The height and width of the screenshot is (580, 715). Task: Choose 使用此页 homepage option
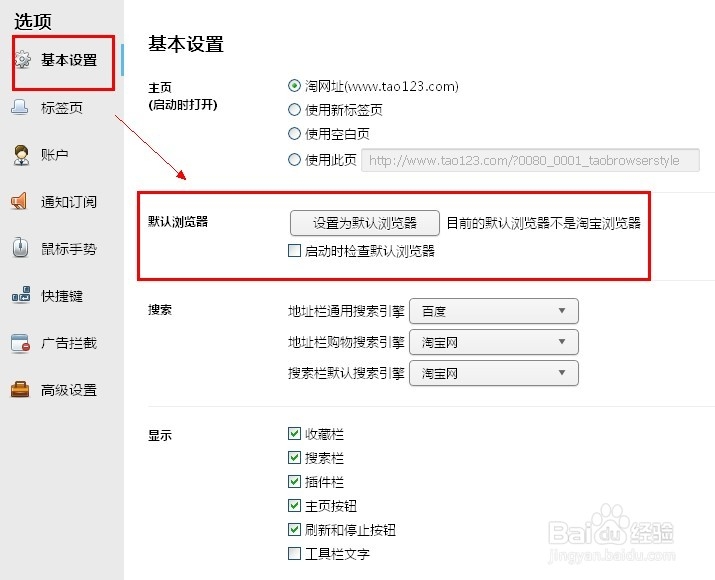pos(295,160)
